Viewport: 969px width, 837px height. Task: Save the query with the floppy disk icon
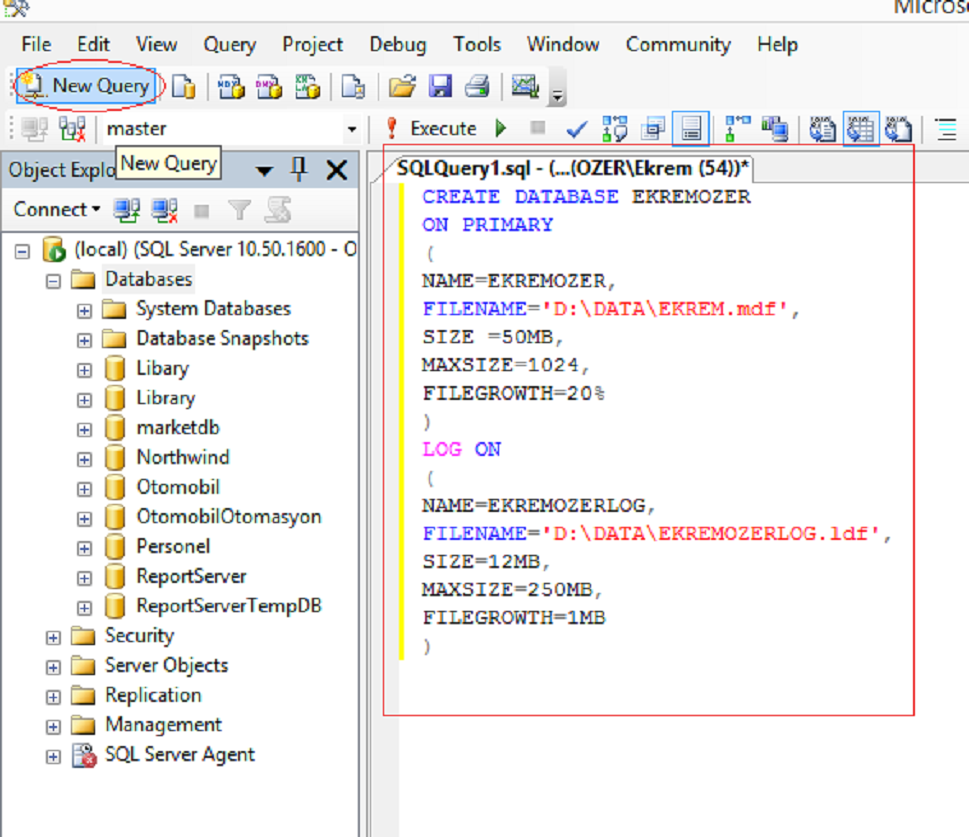point(440,87)
